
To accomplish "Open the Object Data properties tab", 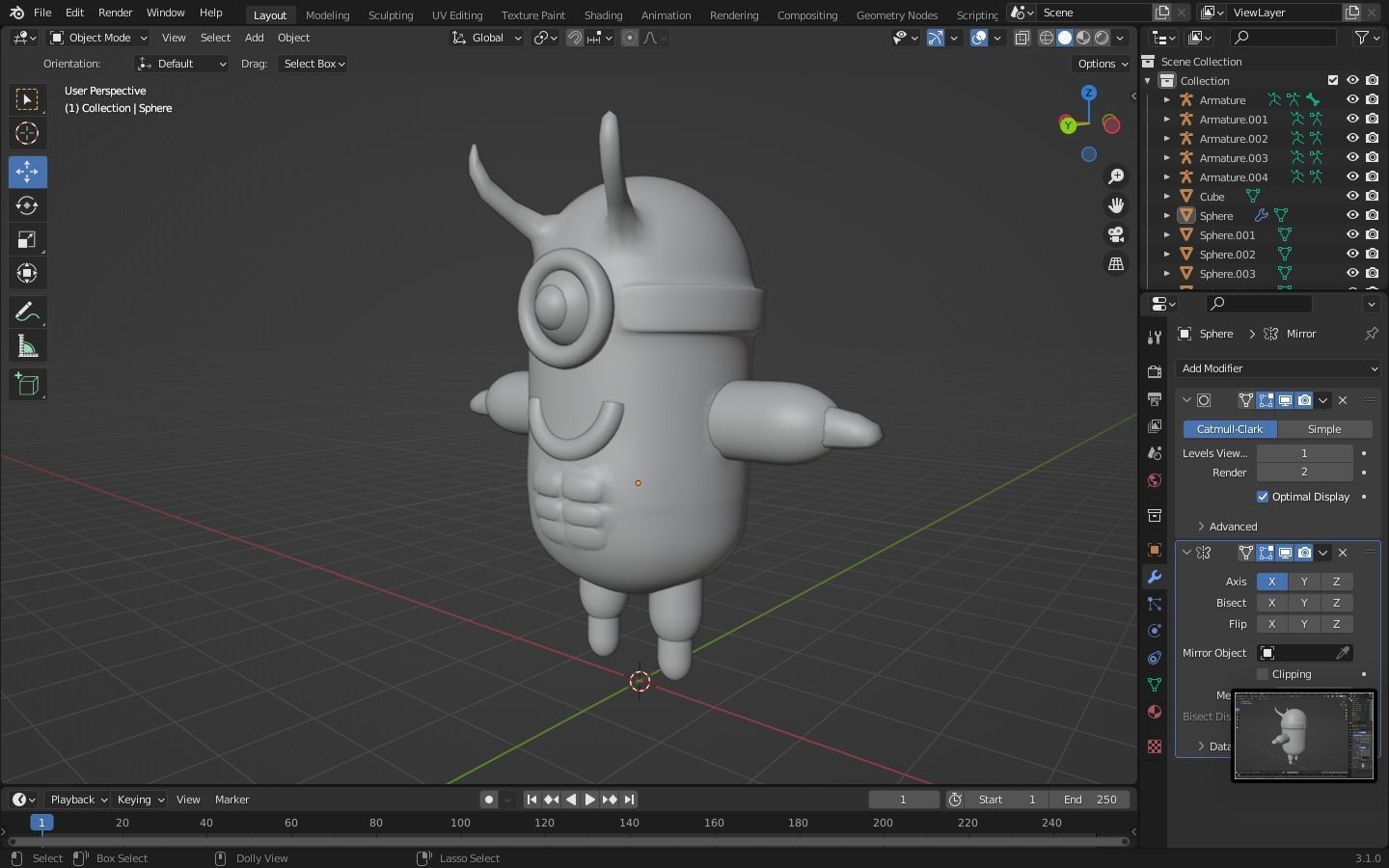I will click(1154, 685).
